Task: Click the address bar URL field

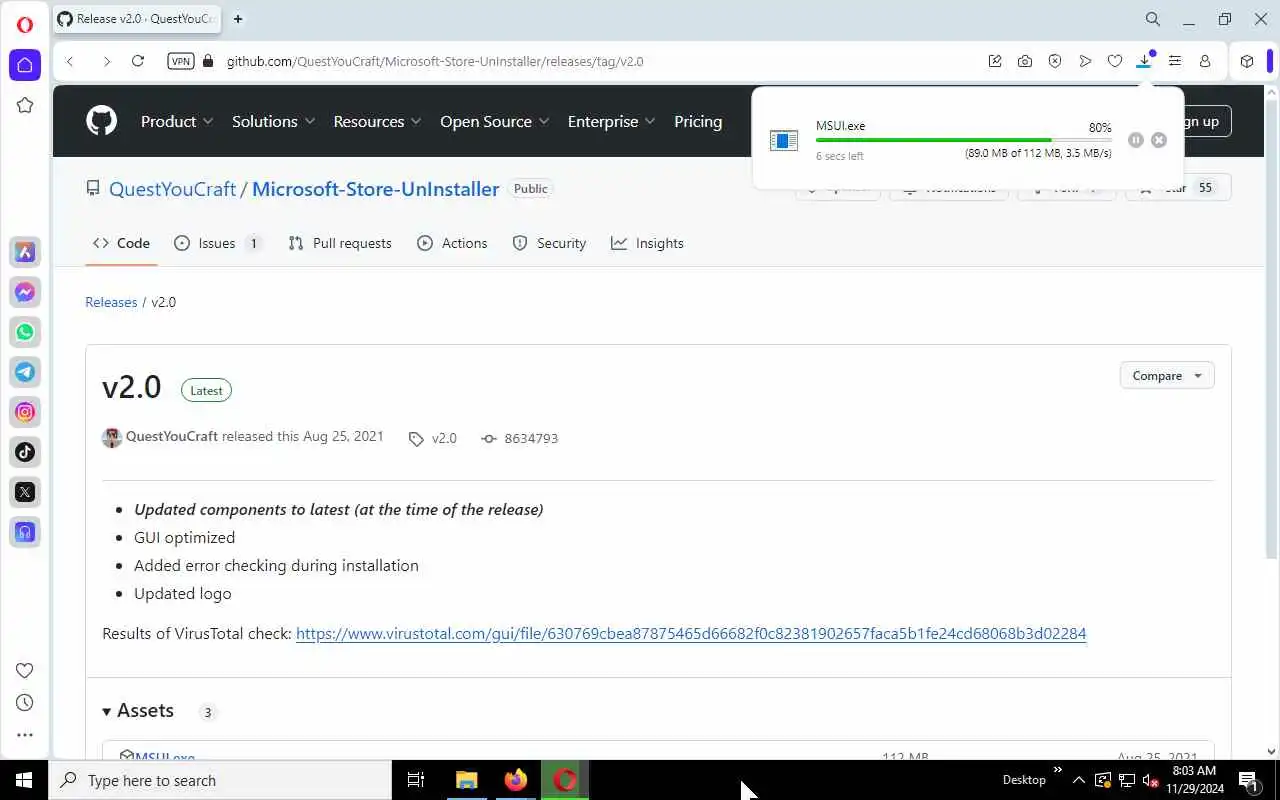Action: tap(600, 61)
